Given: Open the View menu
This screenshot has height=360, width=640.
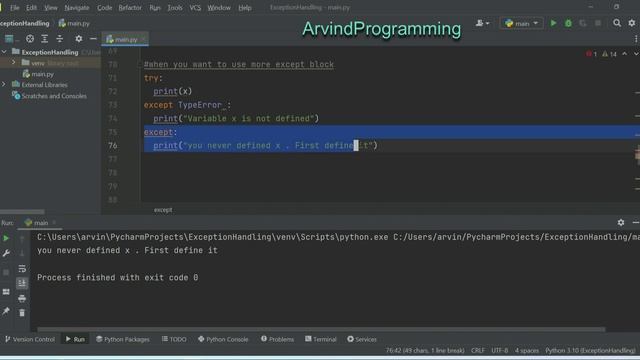Looking at the screenshot, I should pos(51,7).
